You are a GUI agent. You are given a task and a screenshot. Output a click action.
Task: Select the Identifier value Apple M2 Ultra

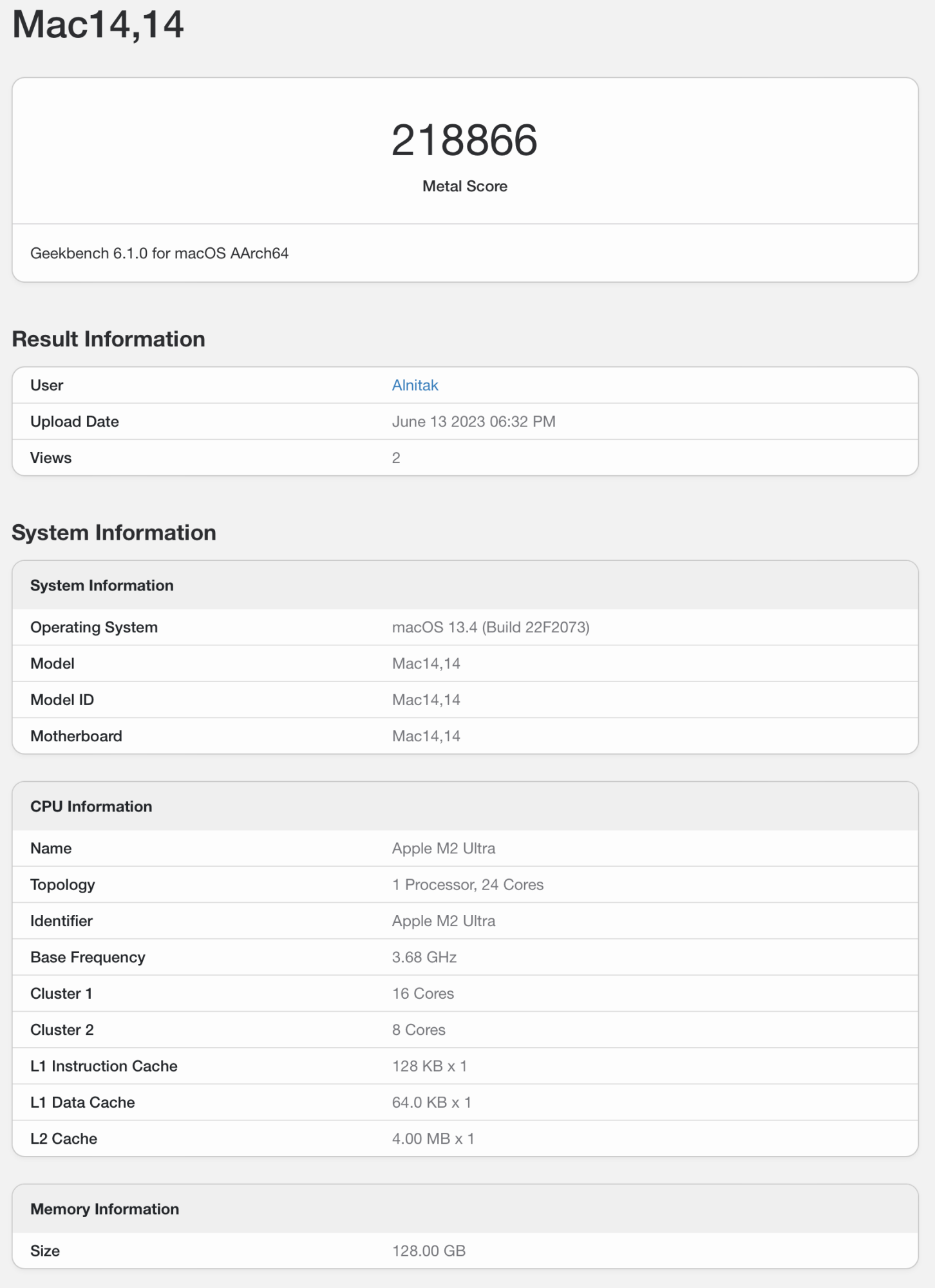tap(444, 921)
